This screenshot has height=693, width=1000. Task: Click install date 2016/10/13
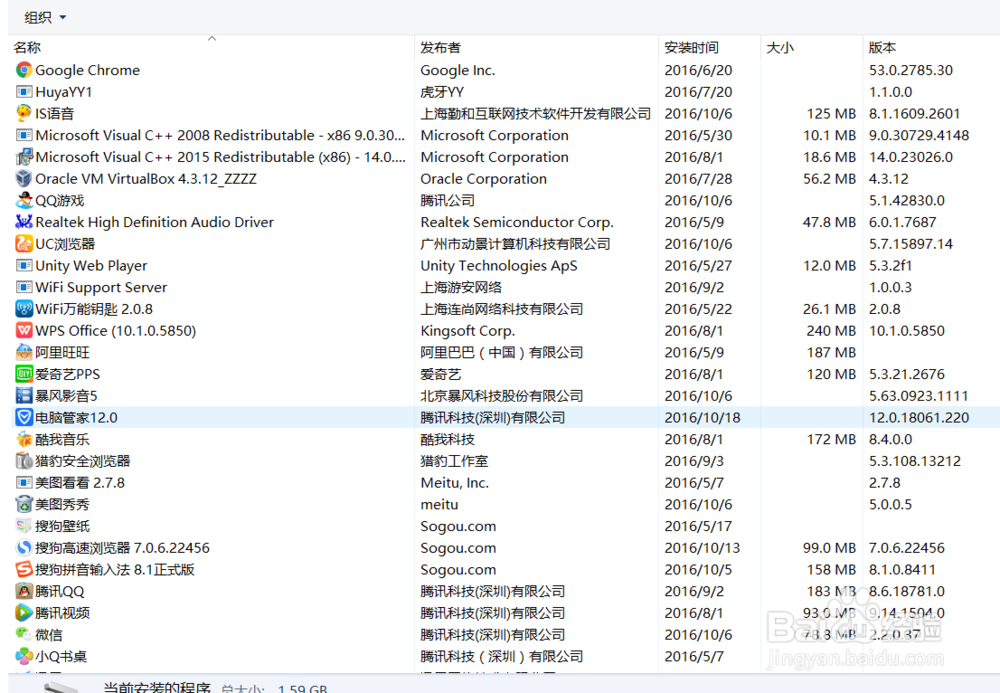pos(702,548)
